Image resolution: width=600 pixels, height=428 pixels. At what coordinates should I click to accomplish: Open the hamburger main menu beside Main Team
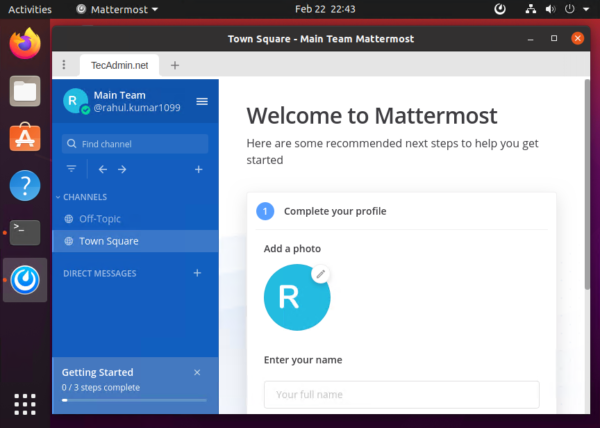(202, 101)
